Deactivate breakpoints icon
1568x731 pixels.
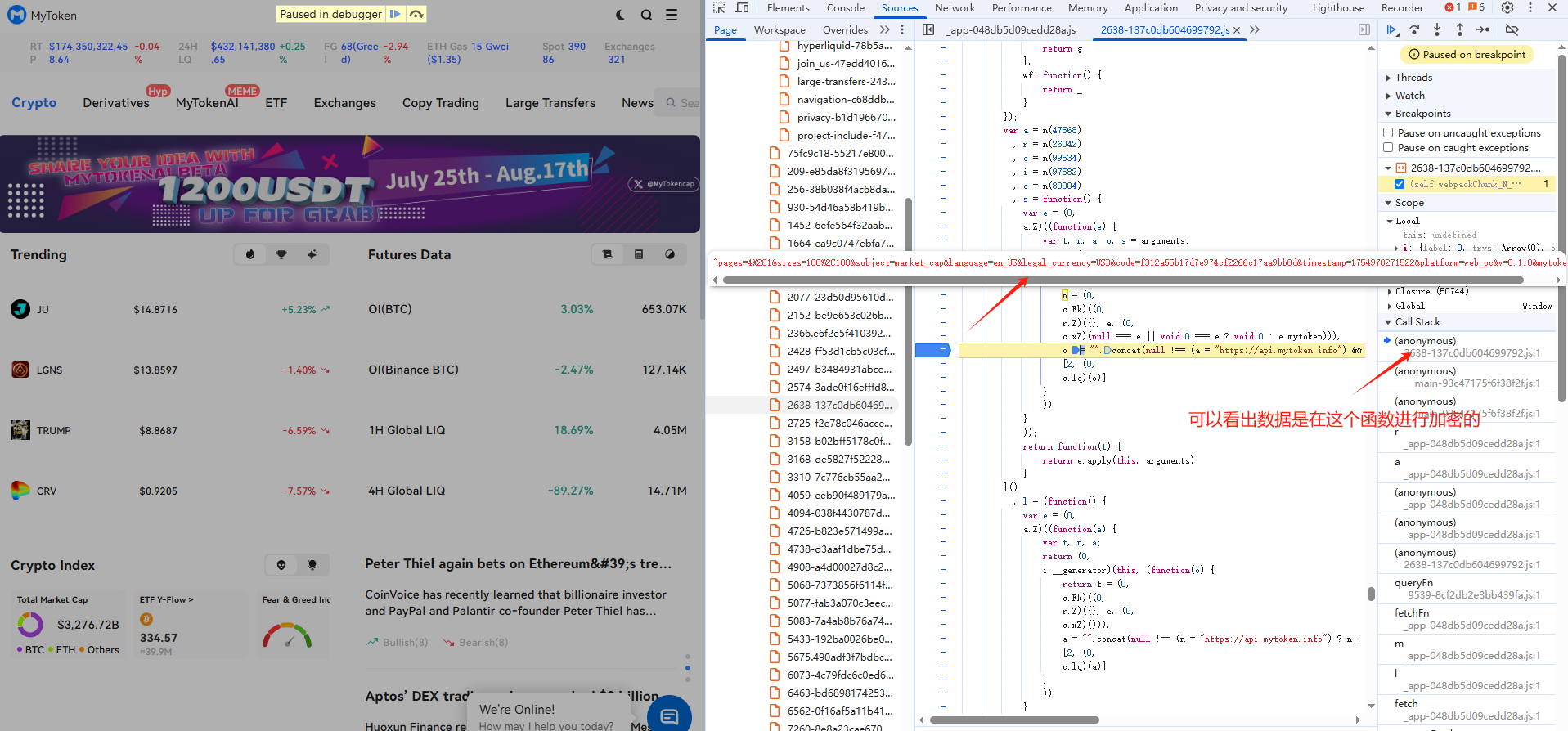coord(1512,29)
